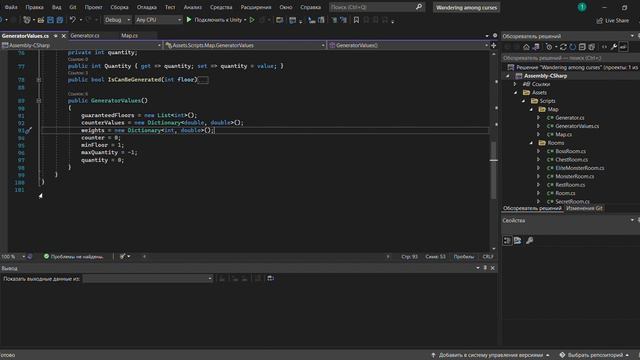Open Assets.Scripts.Map.GeneratorValues type dropdown

[245, 45]
